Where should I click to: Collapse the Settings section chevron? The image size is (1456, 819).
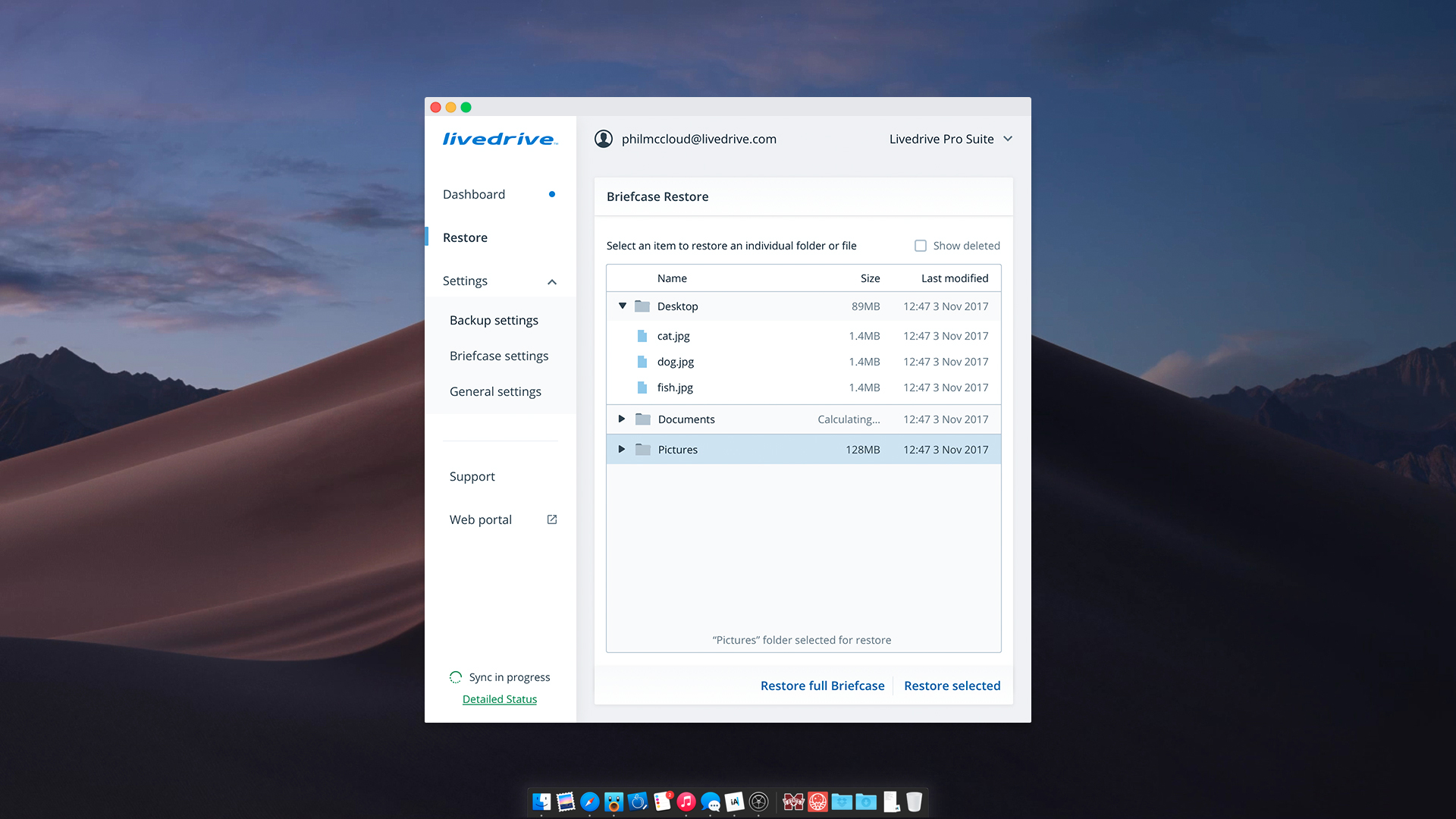tap(552, 281)
